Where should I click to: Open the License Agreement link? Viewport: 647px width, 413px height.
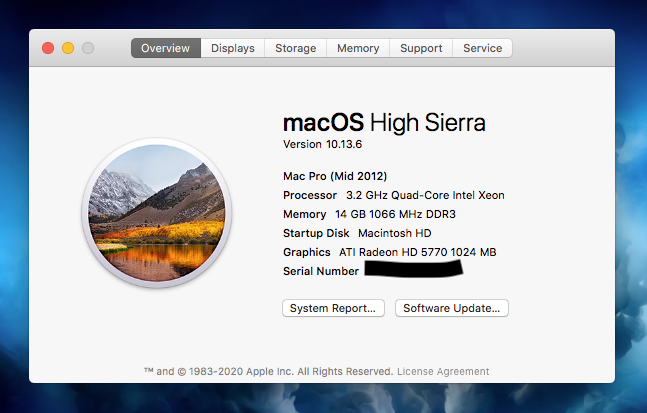(443, 371)
